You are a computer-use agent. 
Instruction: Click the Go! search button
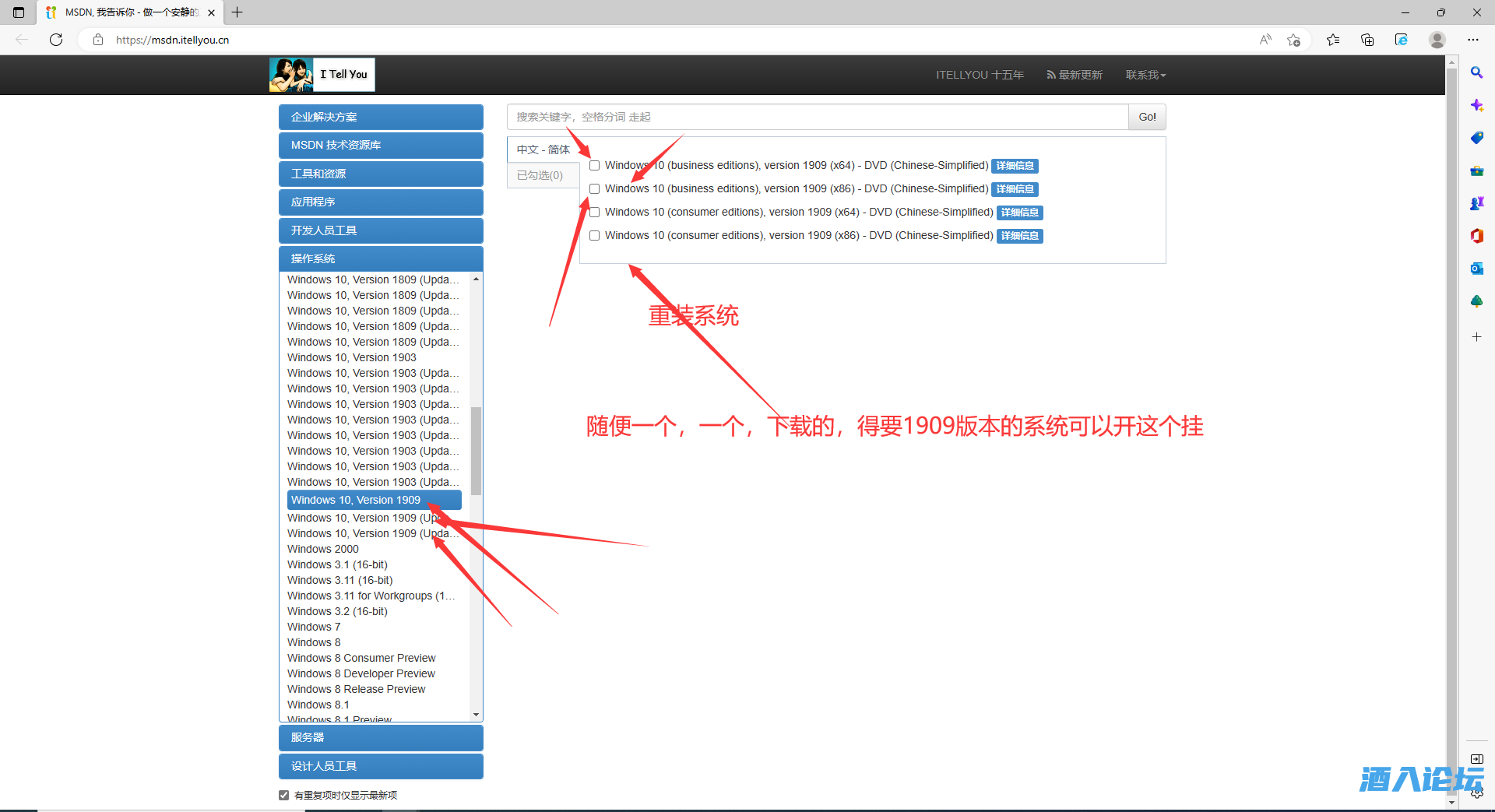tap(1147, 117)
